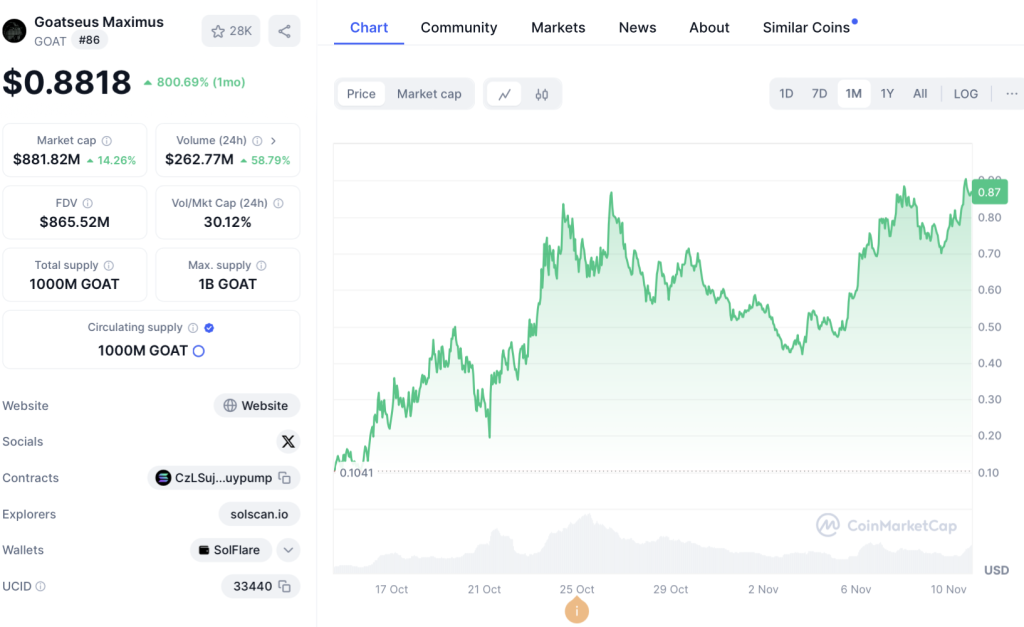Viewport: 1024px width, 627px height.
Task: Open the Markets tab
Action: (x=558, y=27)
